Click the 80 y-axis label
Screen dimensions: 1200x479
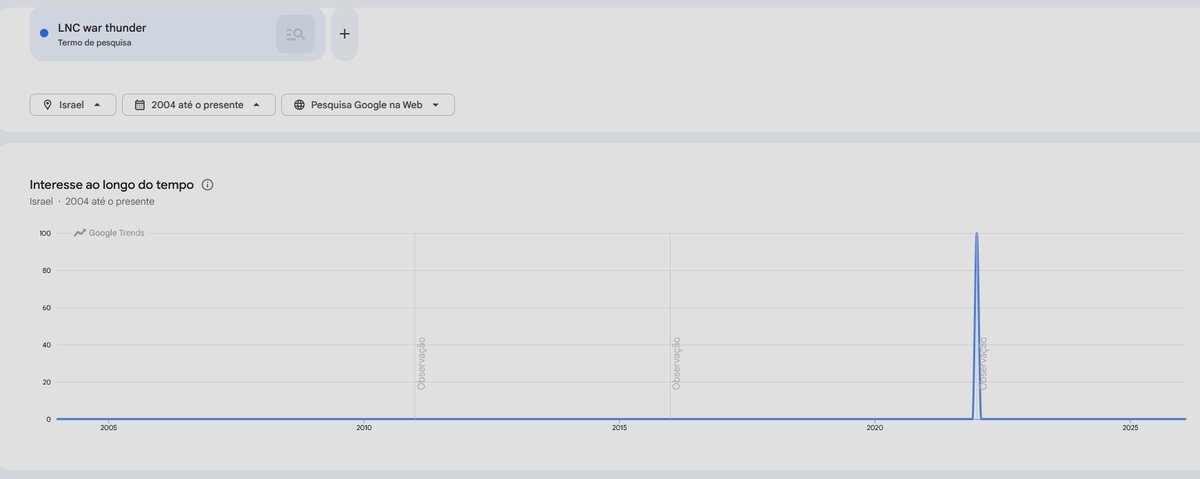pyautogui.click(x=46, y=270)
